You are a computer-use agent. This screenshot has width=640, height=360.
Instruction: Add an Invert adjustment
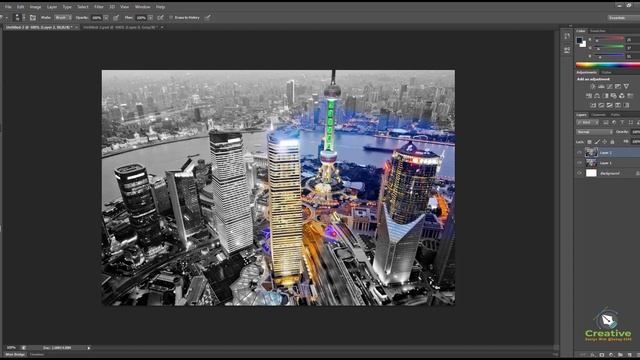tap(593, 105)
